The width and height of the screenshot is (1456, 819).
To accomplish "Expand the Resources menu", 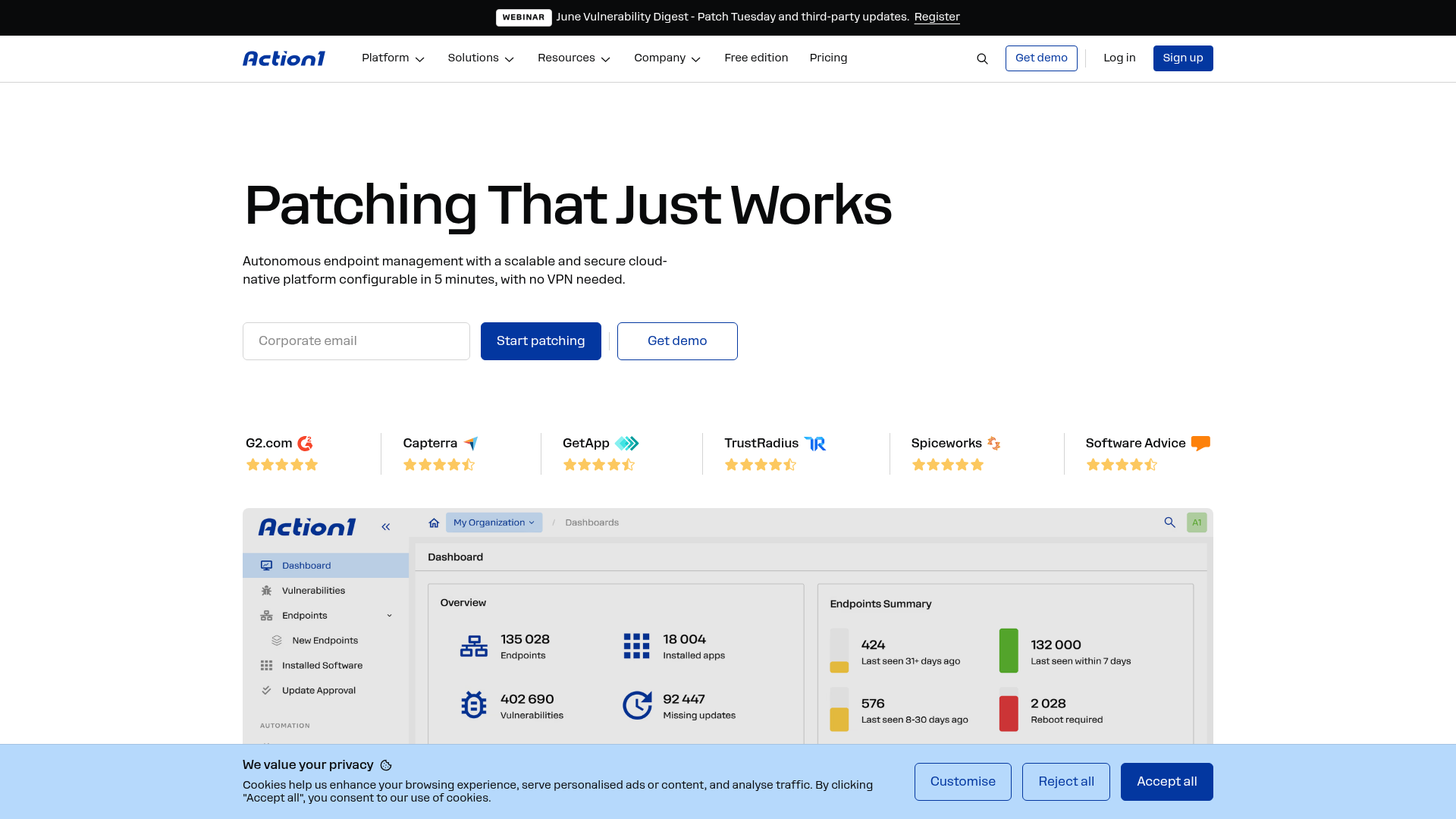I will pos(574,58).
